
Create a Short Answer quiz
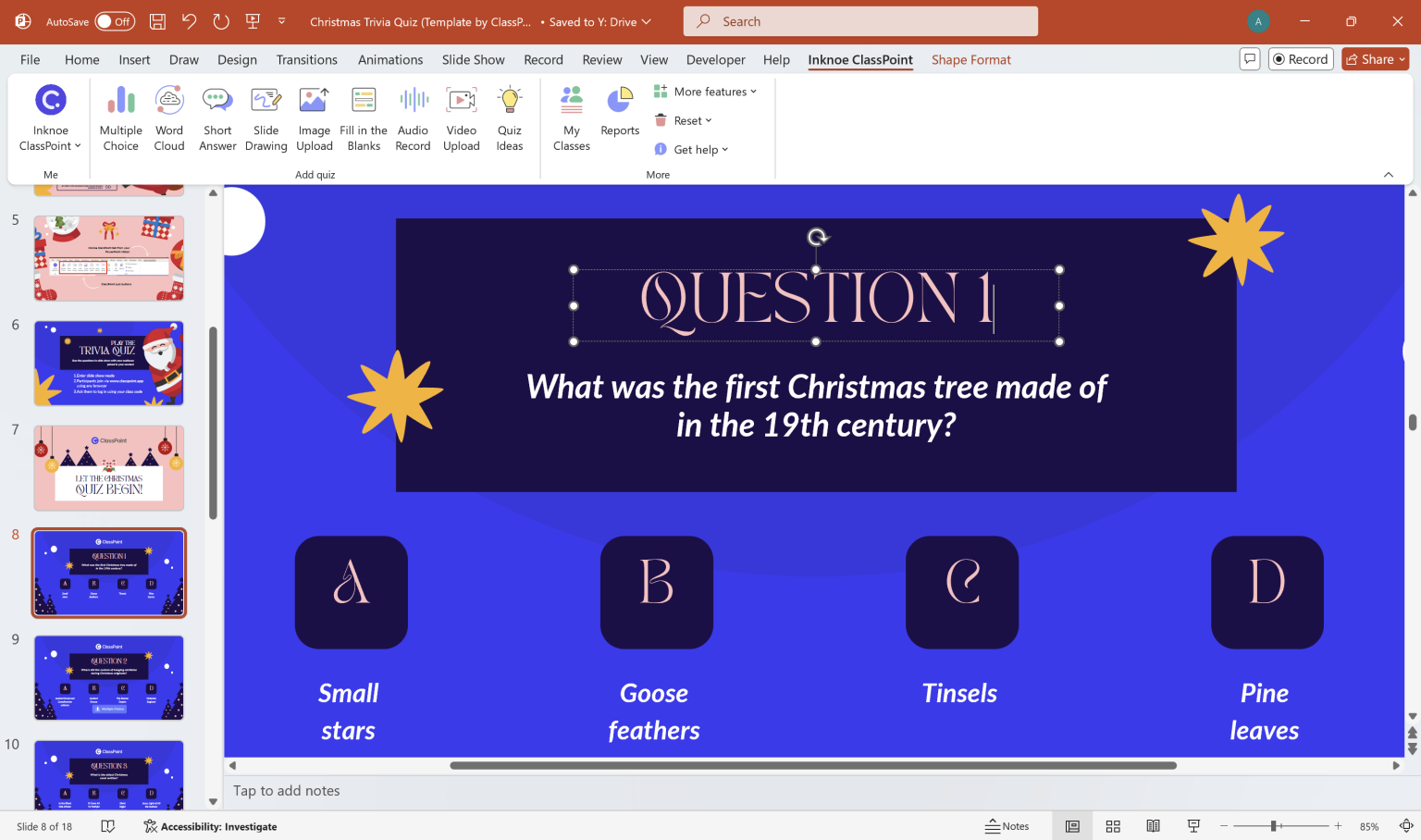(x=217, y=117)
